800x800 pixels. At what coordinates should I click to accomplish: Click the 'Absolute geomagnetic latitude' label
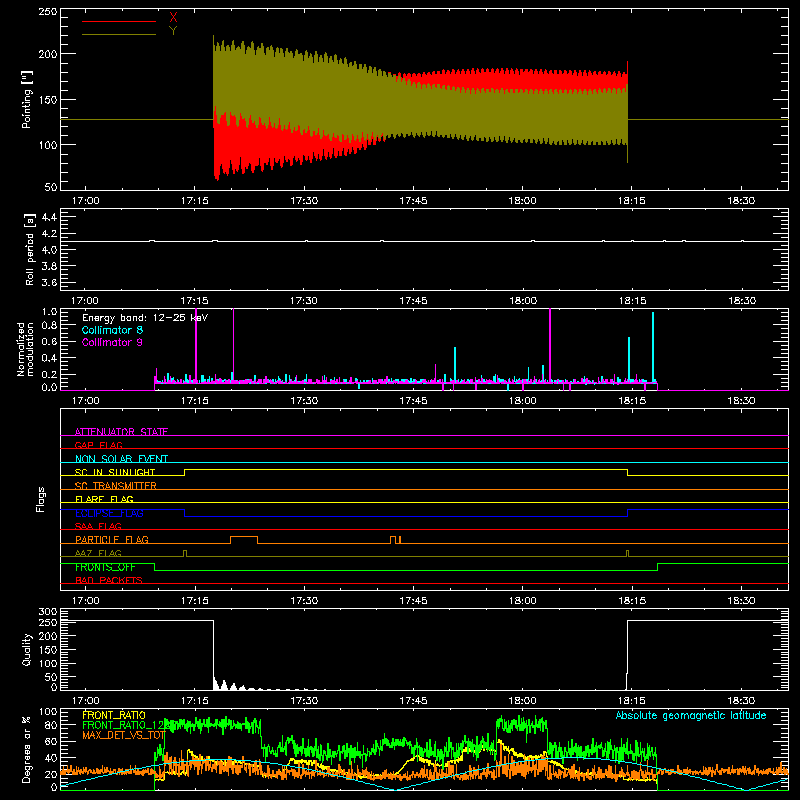coord(691,715)
